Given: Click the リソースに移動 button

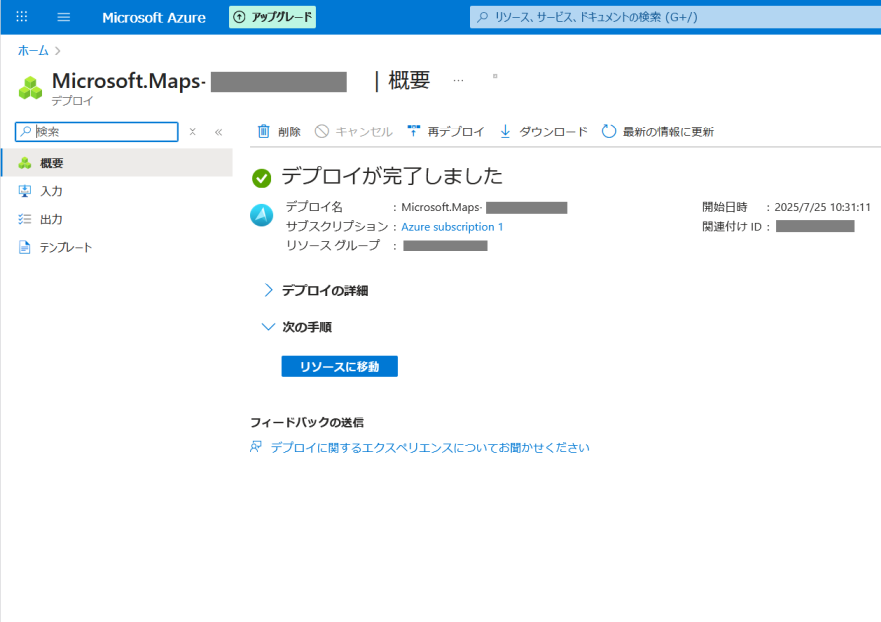Looking at the screenshot, I should coord(339,366).
